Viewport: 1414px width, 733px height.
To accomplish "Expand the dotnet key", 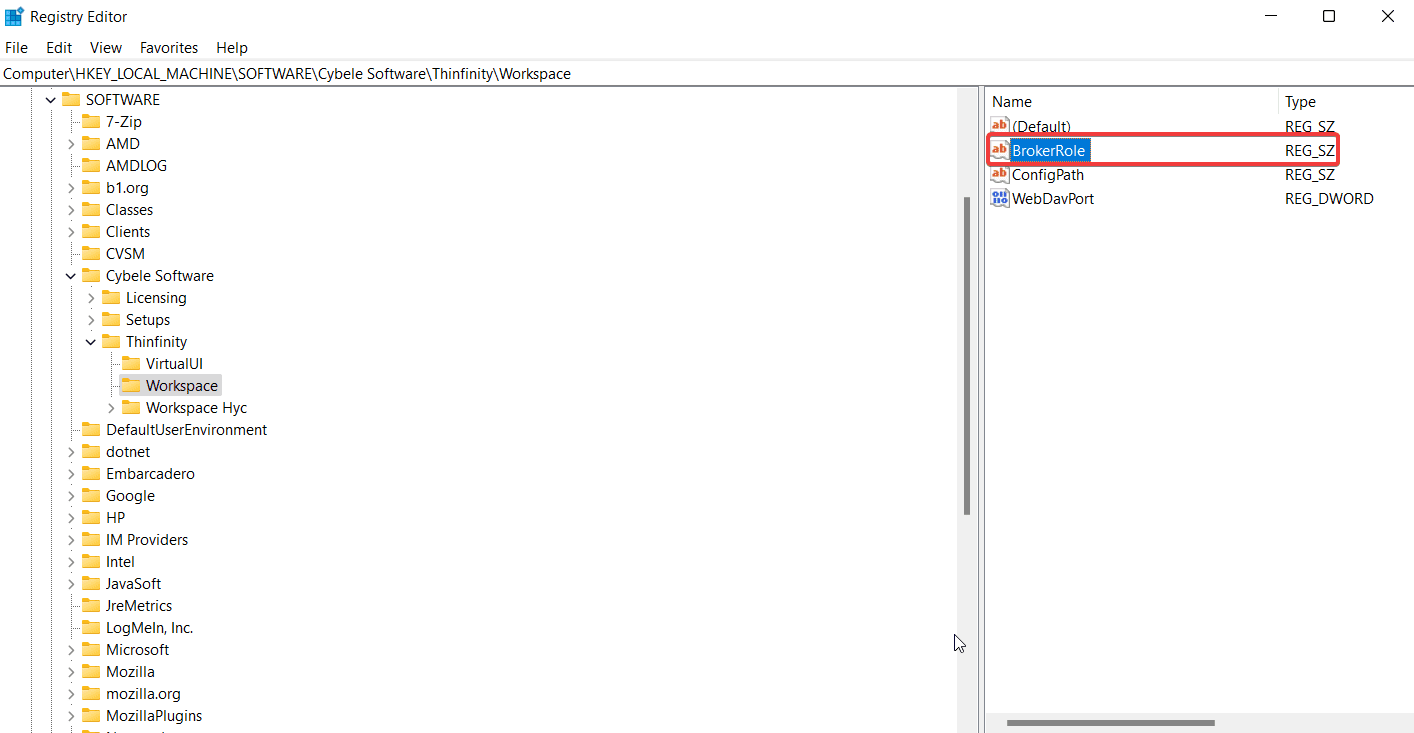I will [x=71, y=452].
